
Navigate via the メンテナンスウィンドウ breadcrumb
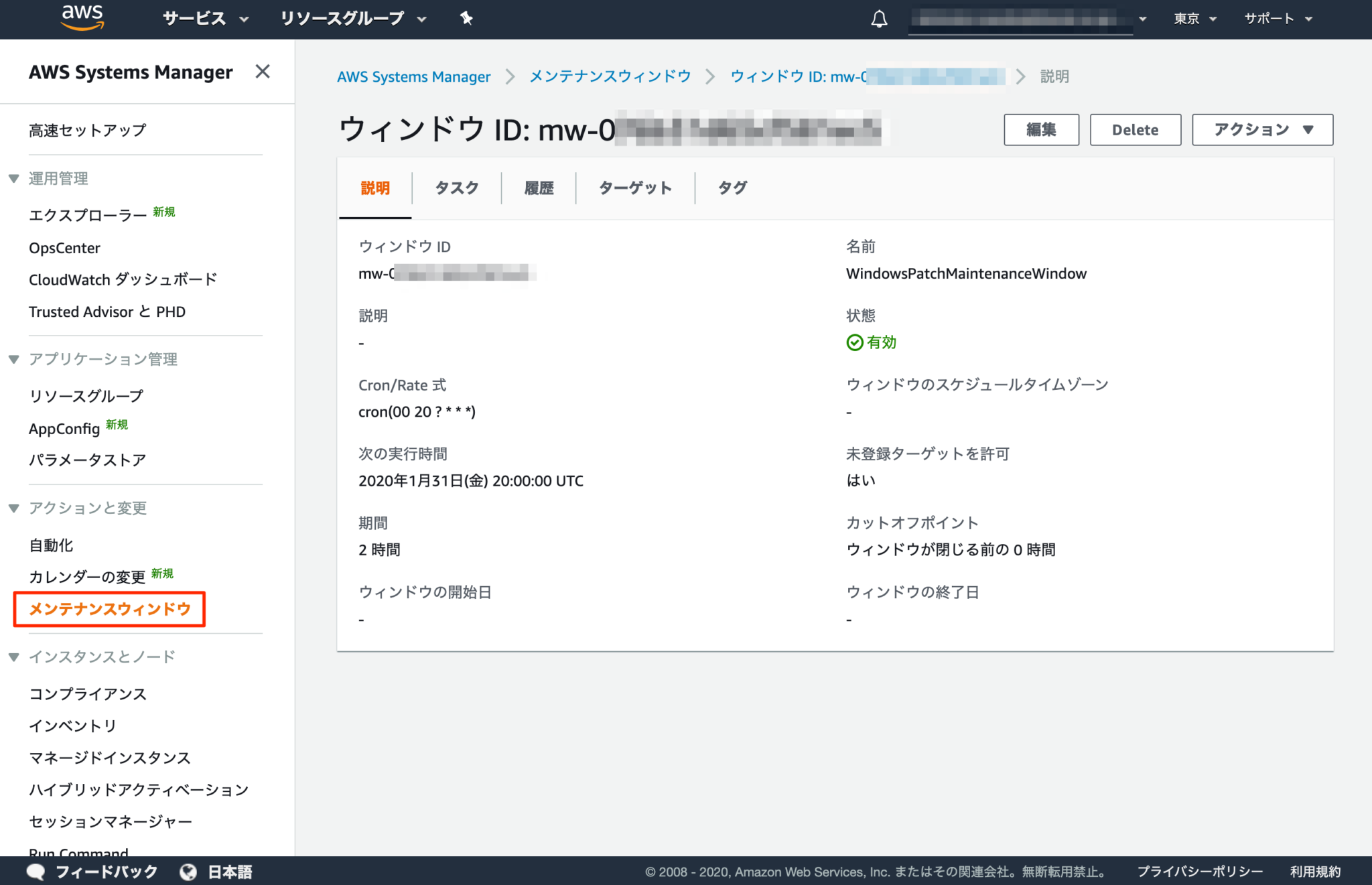(609, 76)
